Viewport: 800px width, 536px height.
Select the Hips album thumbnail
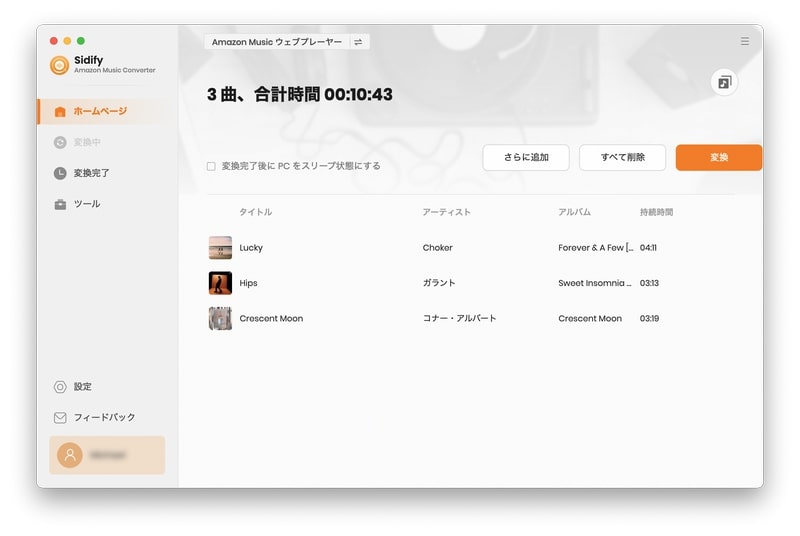(220, 283)
